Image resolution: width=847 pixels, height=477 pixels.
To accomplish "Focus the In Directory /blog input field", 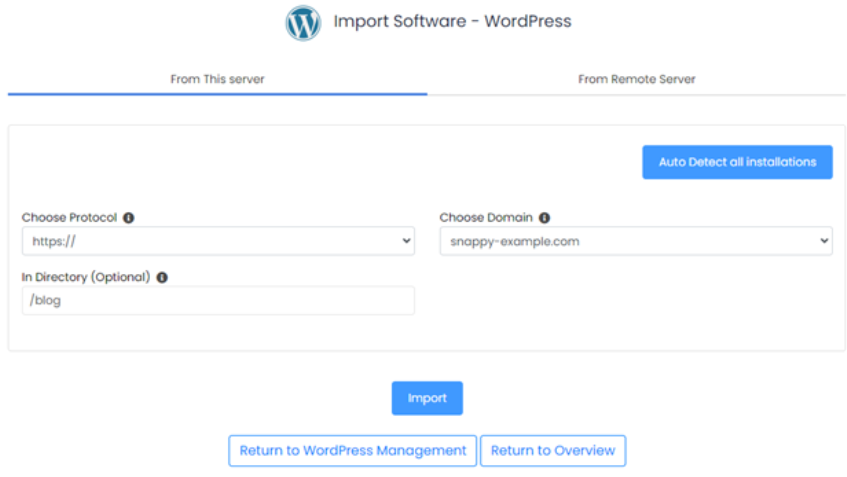I will click(218, 300).
